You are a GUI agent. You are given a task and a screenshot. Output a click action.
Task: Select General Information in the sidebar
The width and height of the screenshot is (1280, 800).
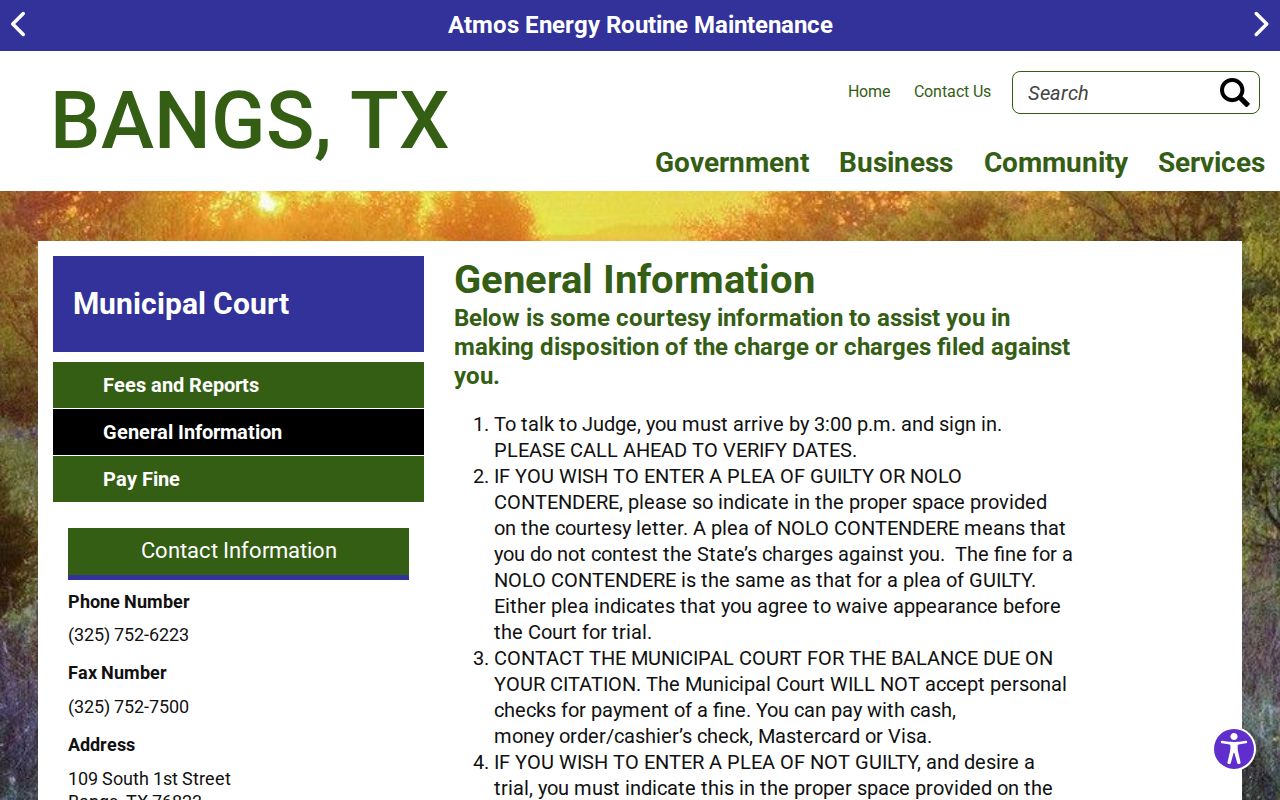[x=238, y=432]
